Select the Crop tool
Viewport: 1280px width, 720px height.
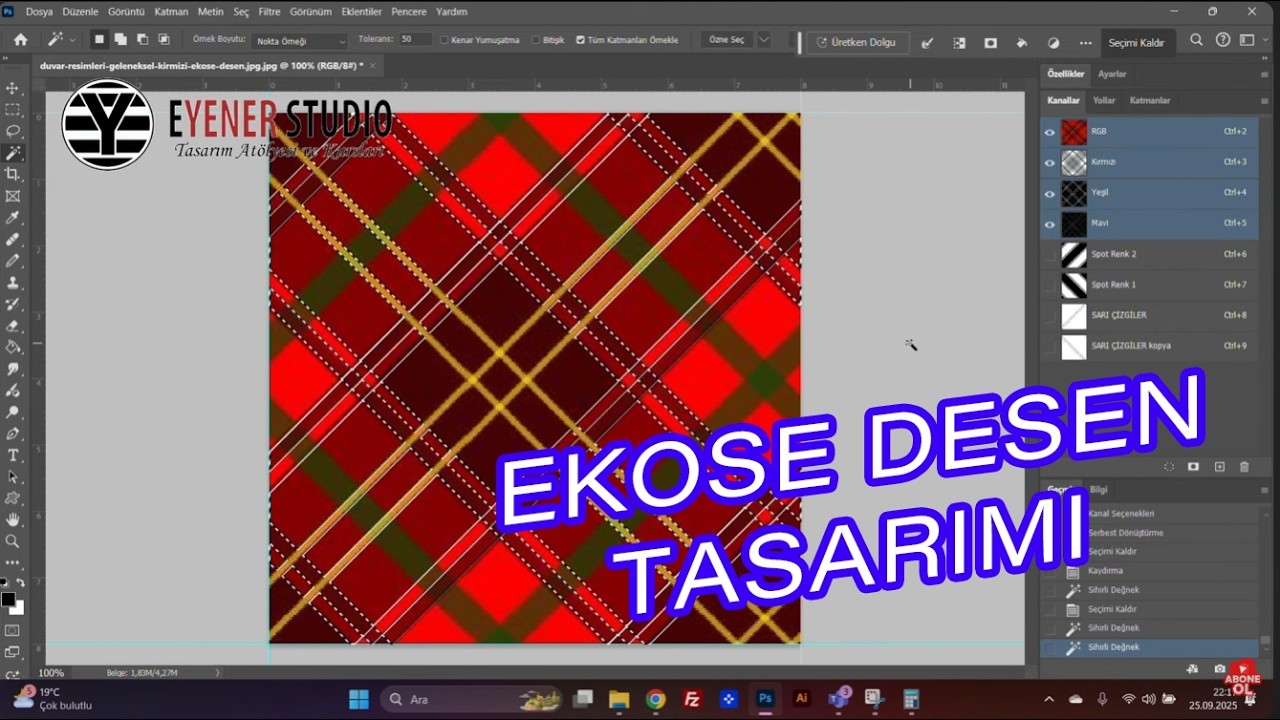[x=13, y=174]
